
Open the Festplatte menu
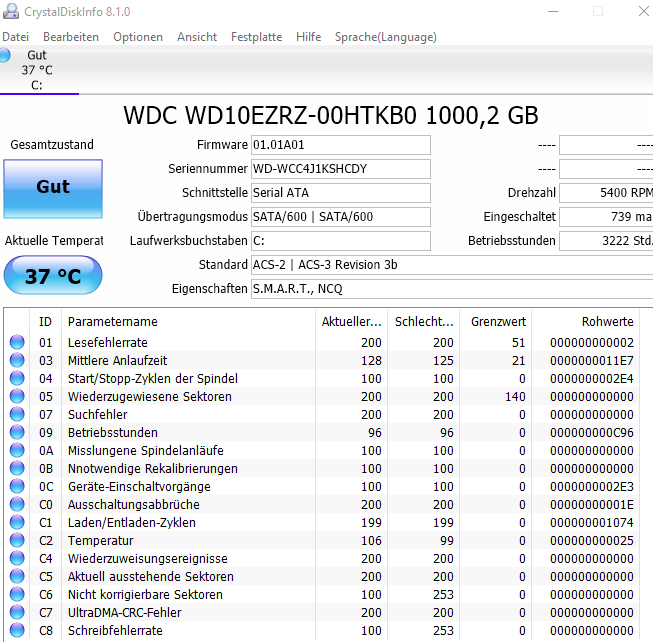click(257, 37)
